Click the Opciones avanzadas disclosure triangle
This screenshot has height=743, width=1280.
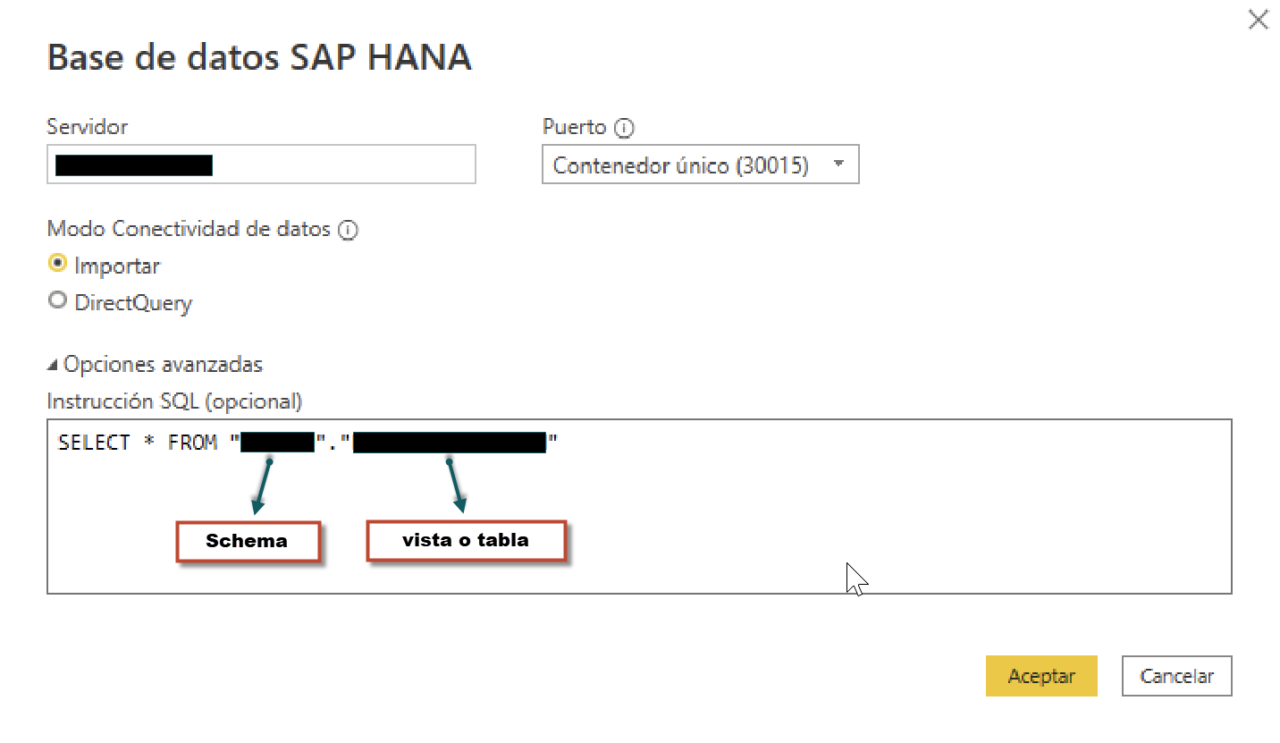(54, 364)
